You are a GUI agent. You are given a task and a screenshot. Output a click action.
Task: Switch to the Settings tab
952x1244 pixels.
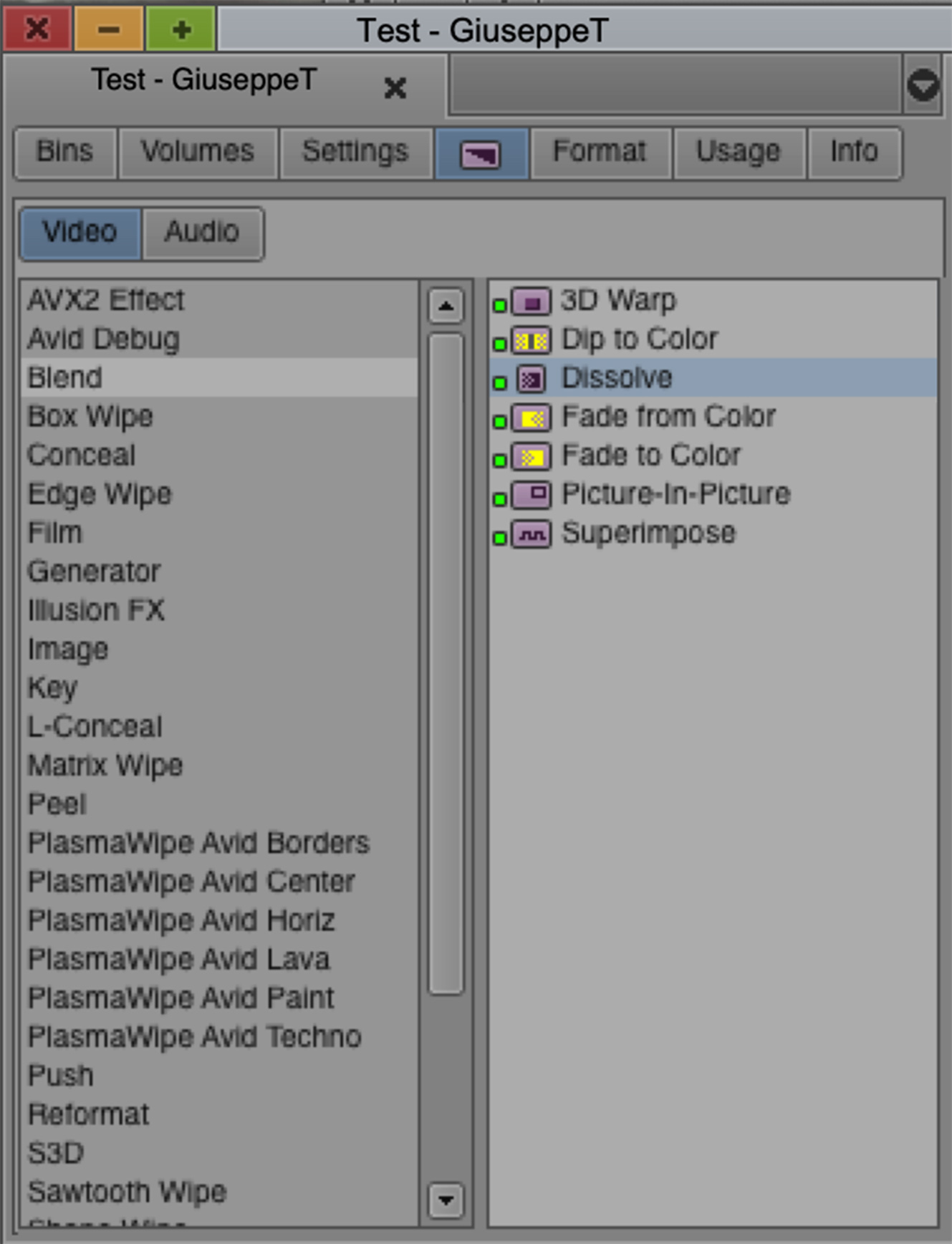[355, 152]
